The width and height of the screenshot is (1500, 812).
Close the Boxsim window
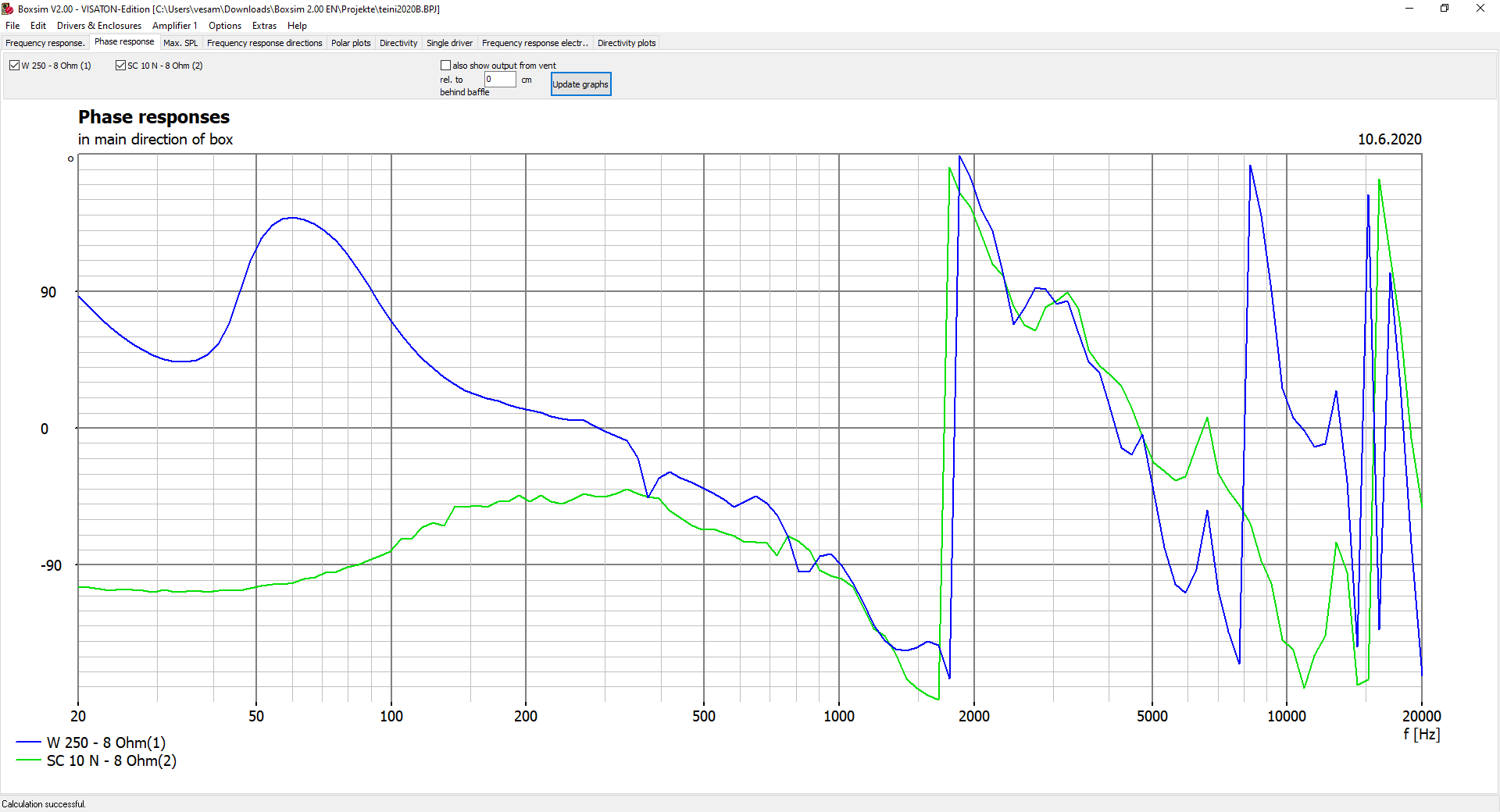click(1480, 9)
